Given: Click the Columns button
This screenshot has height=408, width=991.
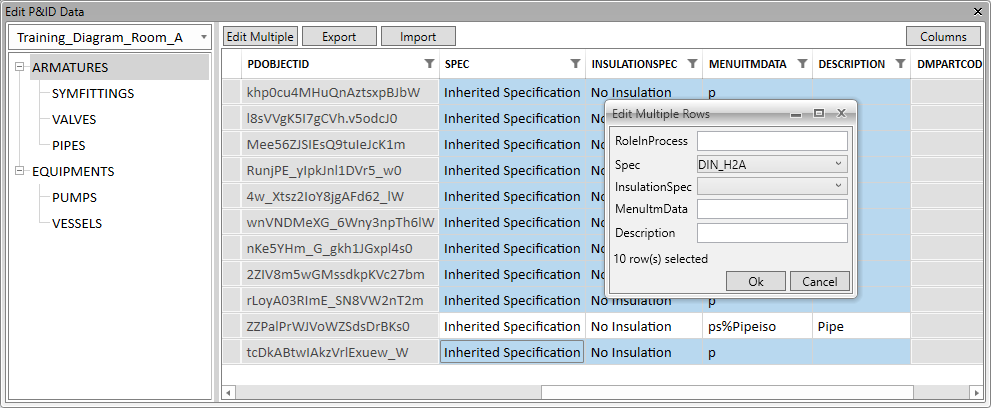Looking at the screenshot, I should point(943,37).
